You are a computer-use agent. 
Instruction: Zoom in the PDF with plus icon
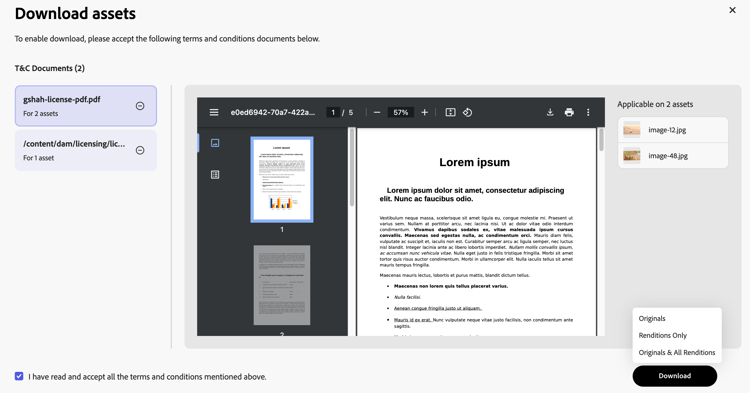(x=424, y=112)
